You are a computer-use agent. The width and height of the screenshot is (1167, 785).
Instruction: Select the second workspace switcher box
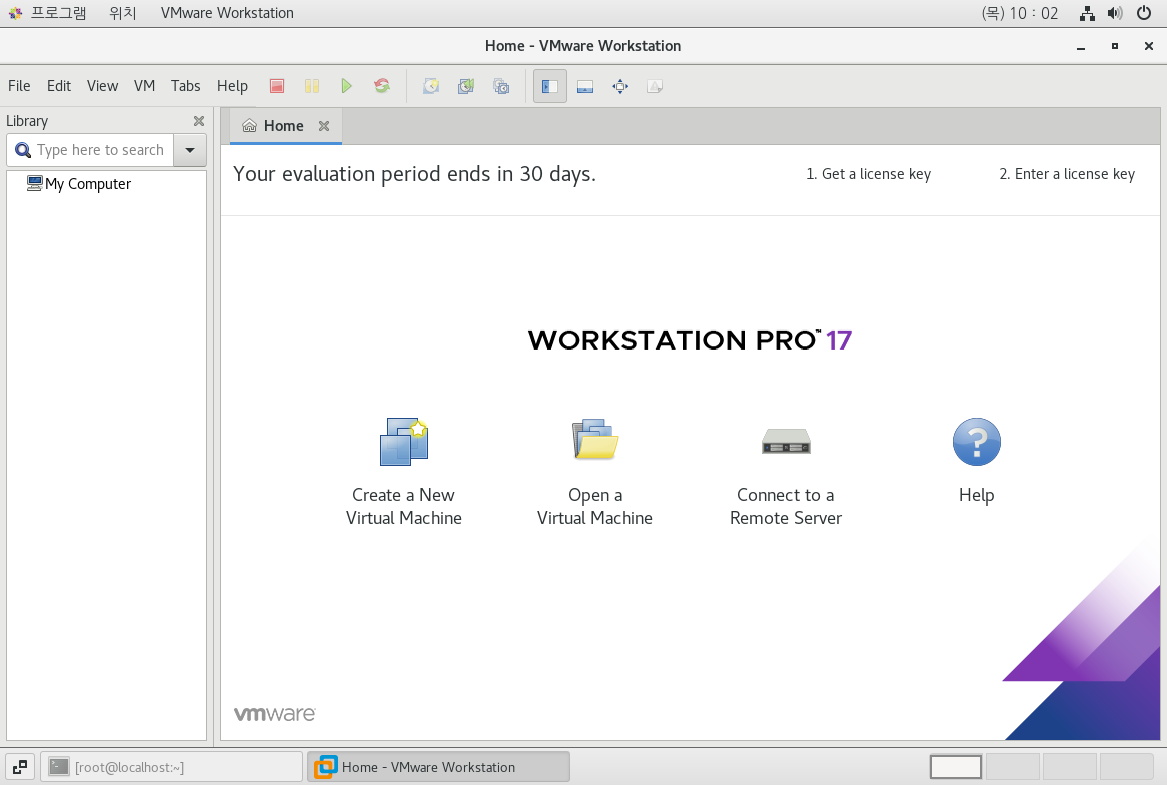1013,766
